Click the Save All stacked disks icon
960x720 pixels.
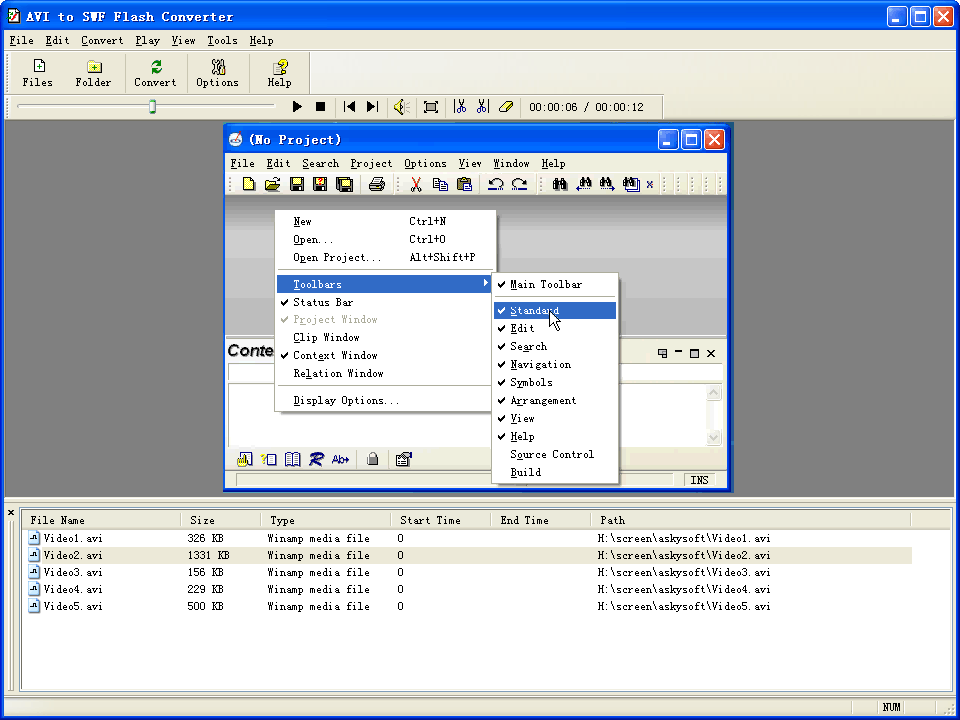pos(345,184)
